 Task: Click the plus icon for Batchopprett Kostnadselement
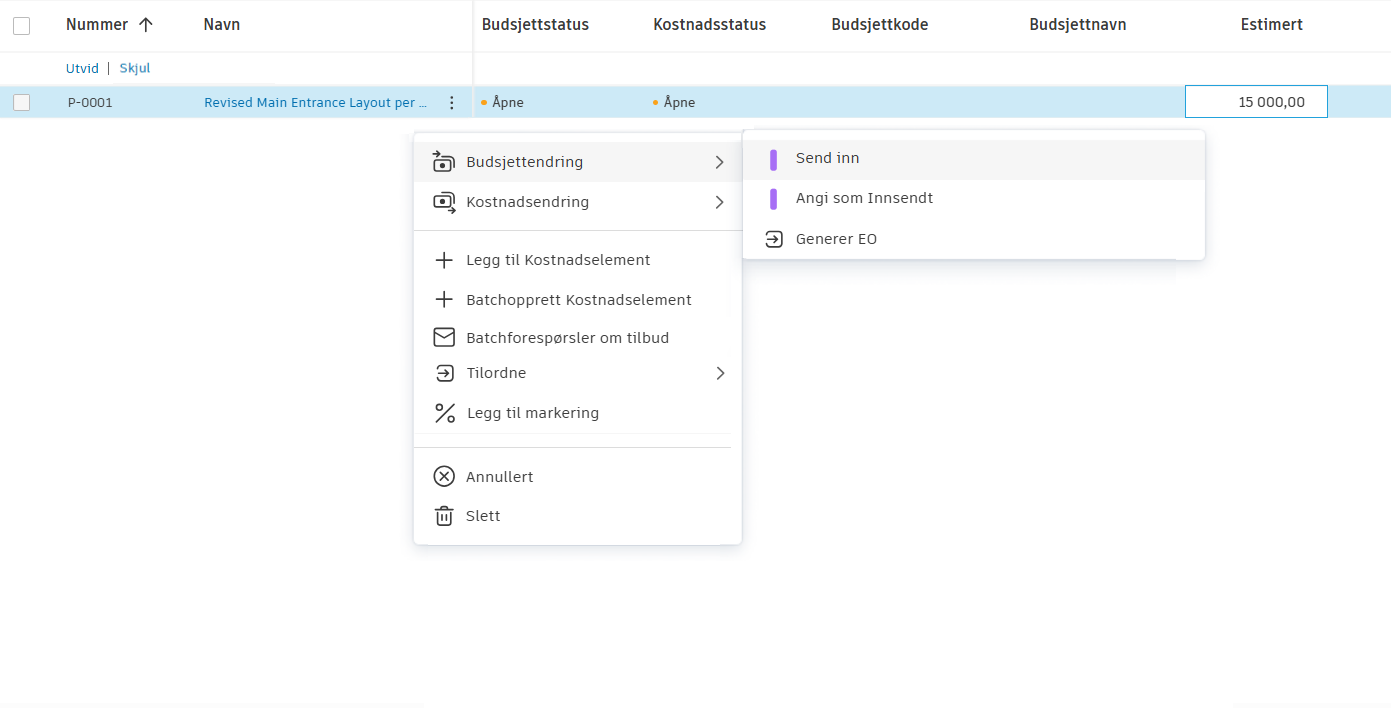pos(444,299)
